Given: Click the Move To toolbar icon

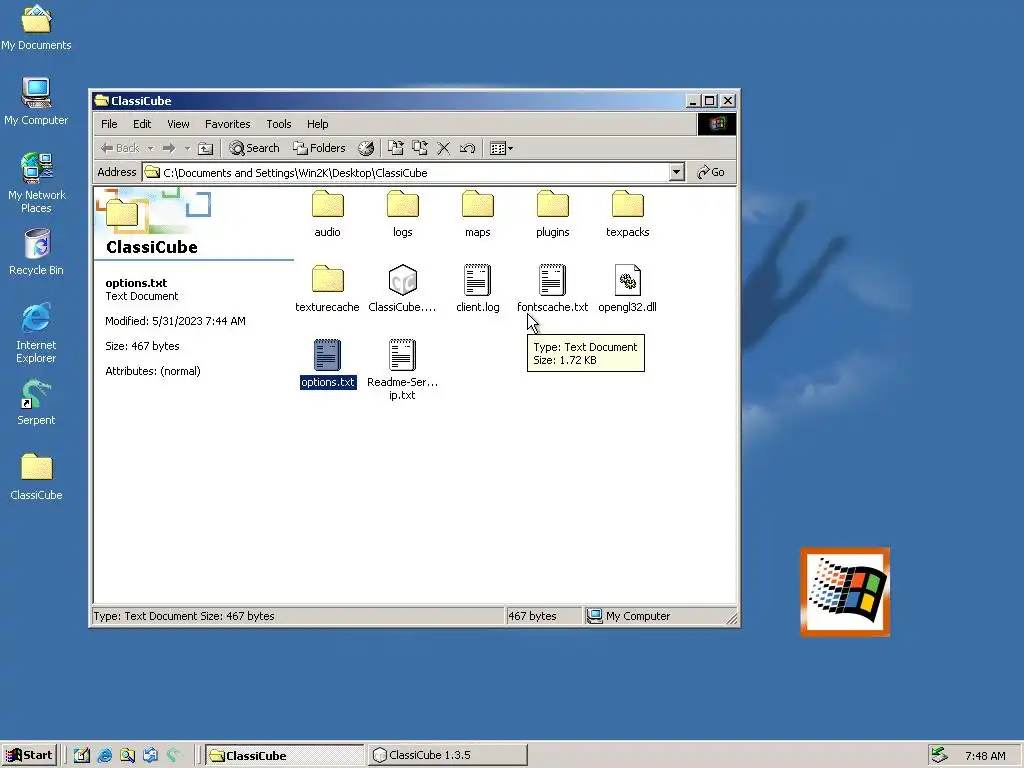Looking at the screenshot, I should pos(395,148).
